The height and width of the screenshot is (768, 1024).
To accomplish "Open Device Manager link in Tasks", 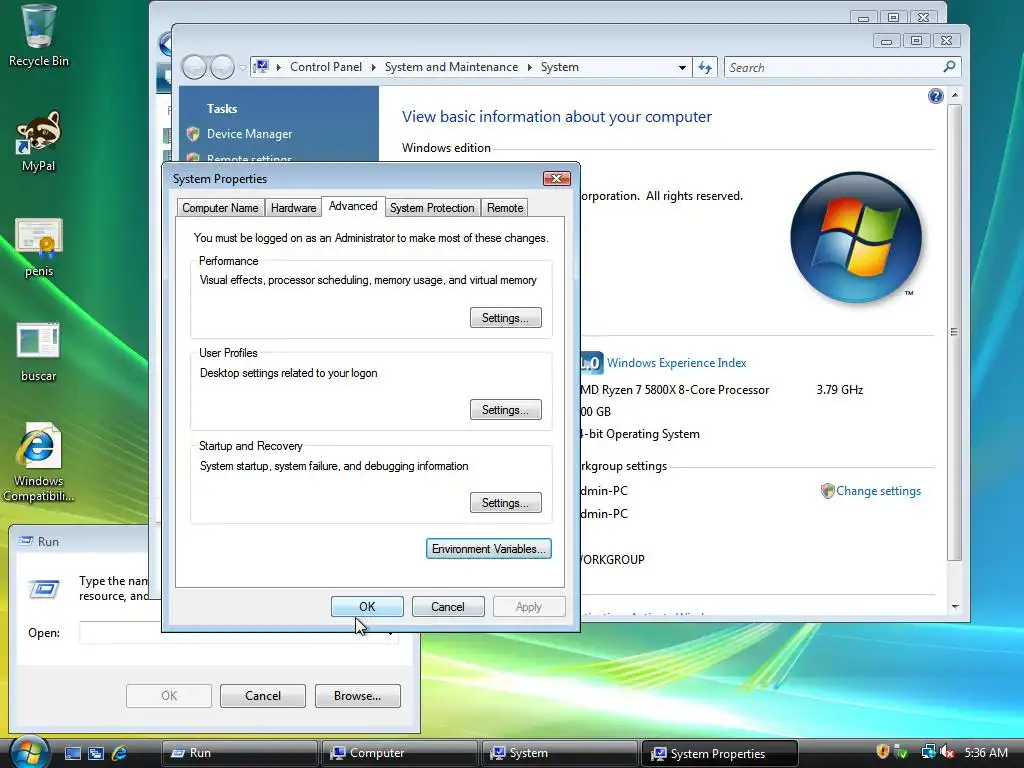I will tap(249, 134).
